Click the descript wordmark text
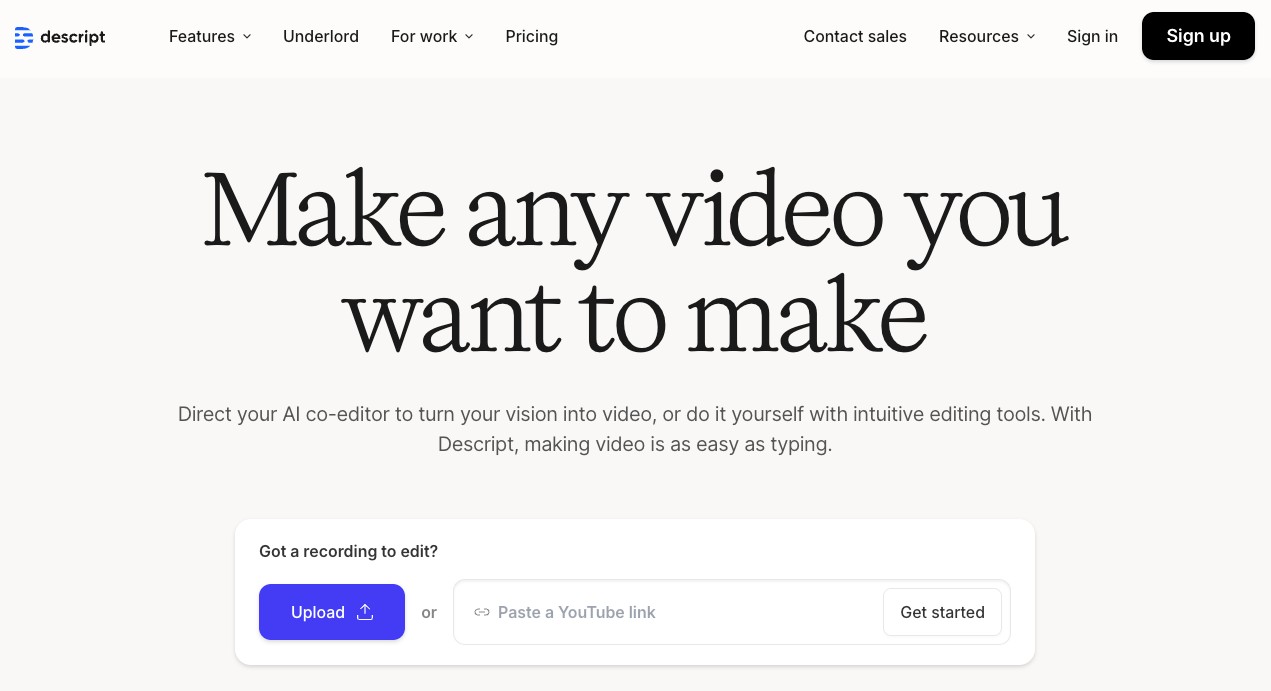The height and width of the screenshot is (691, 1271). click(x=73, y=37)
